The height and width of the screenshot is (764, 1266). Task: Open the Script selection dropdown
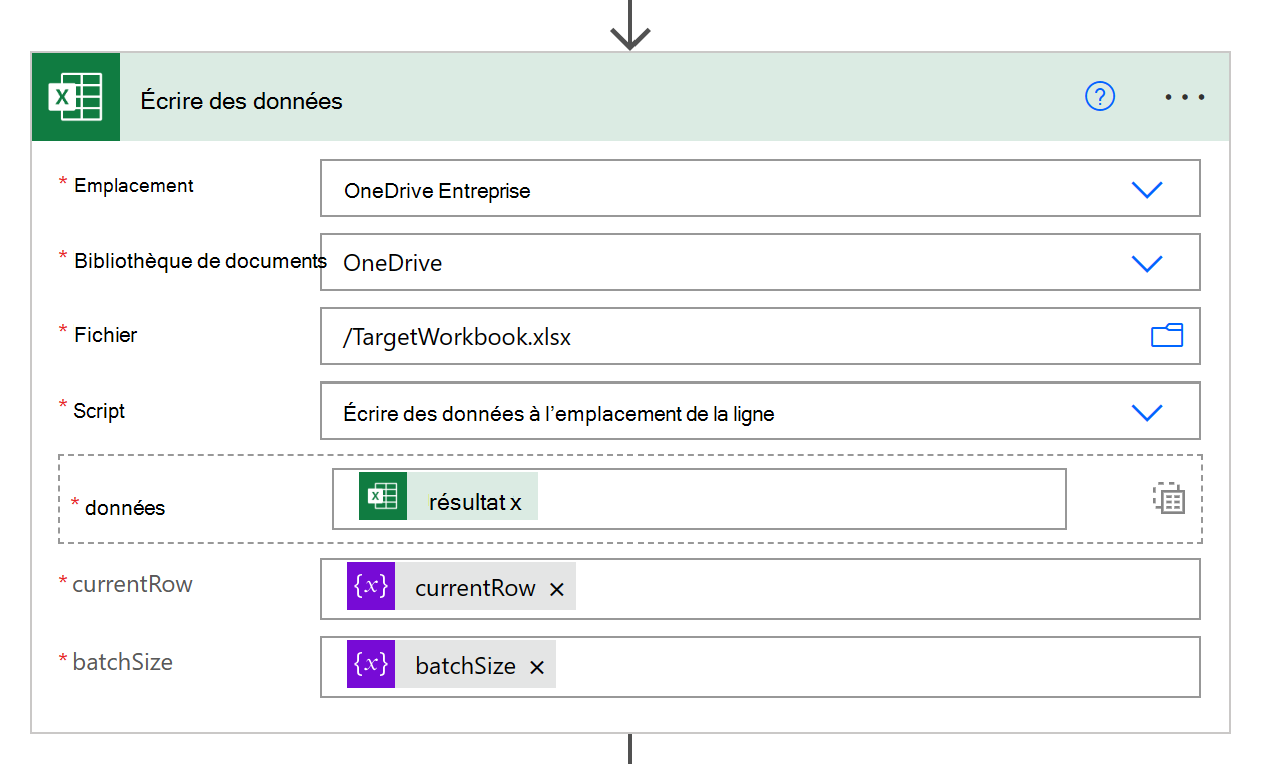click(x=1147, y=411)
